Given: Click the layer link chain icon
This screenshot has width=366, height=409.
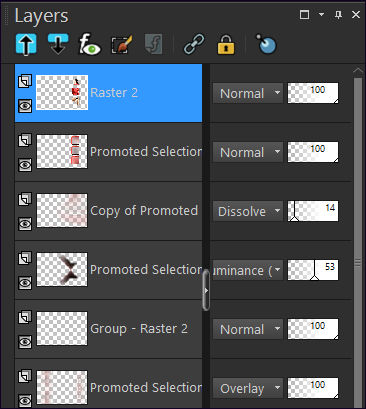Looking at the screenshot, I should [194, 44].
